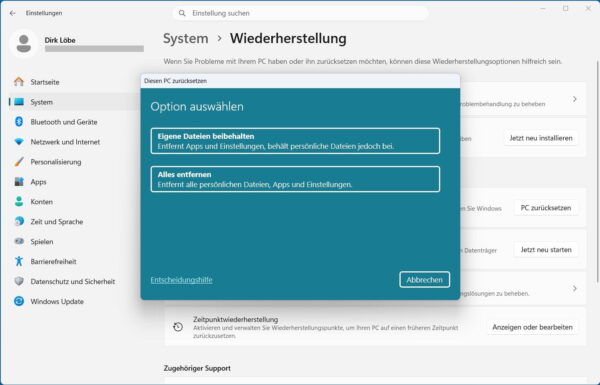This screenshot has width=600, height=385.
Task: Click the Einstellung suchen search field
Action: pyautogui.click(x=300, y=13)
